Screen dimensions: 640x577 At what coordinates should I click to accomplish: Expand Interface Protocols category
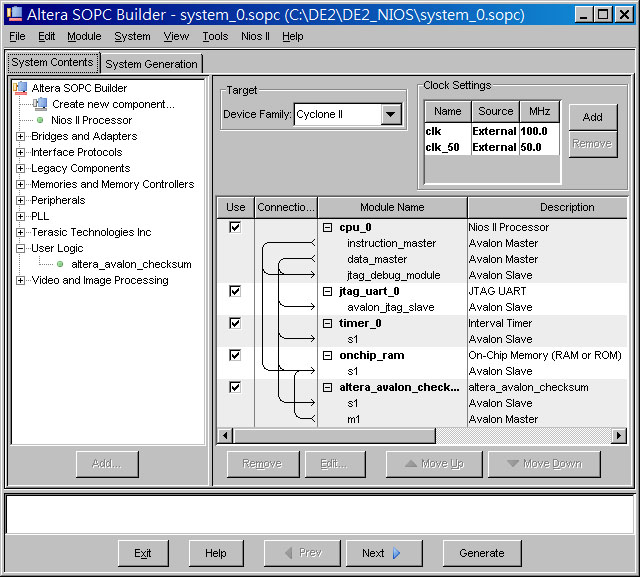(20, 152)
